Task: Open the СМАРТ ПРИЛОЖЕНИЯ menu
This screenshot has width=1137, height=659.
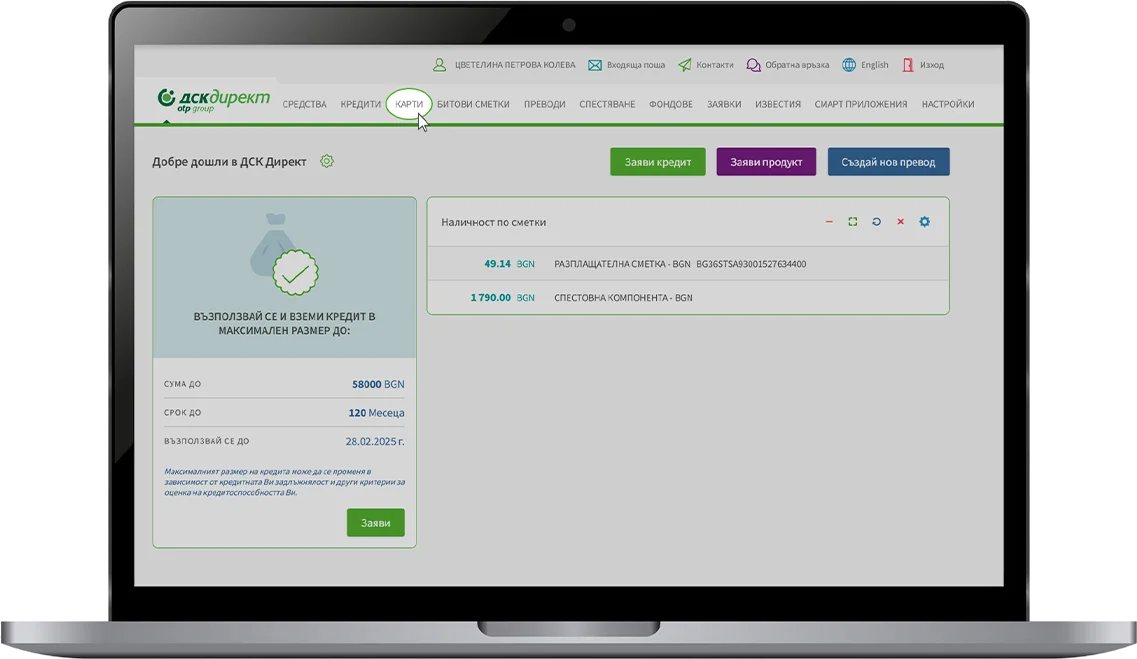Action: [861, 104]
